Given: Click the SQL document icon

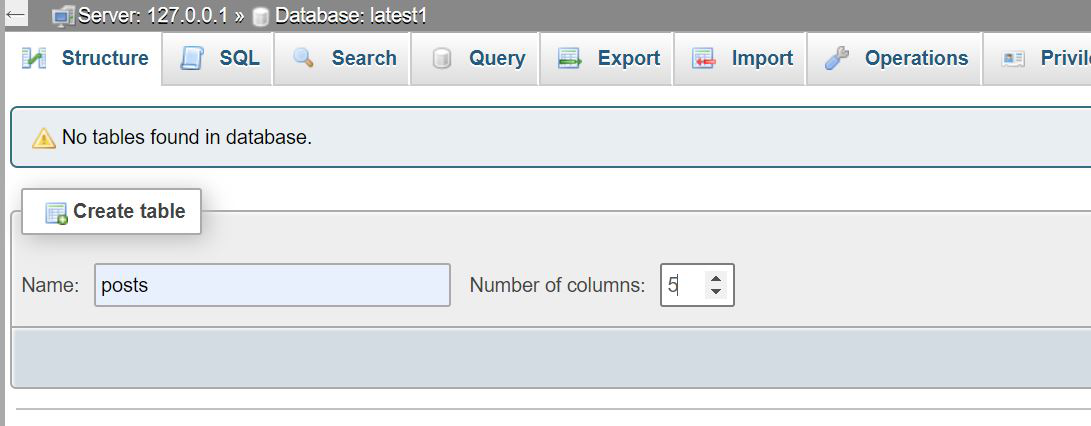Looking at the screenshot, I should (x=192, y=58).
